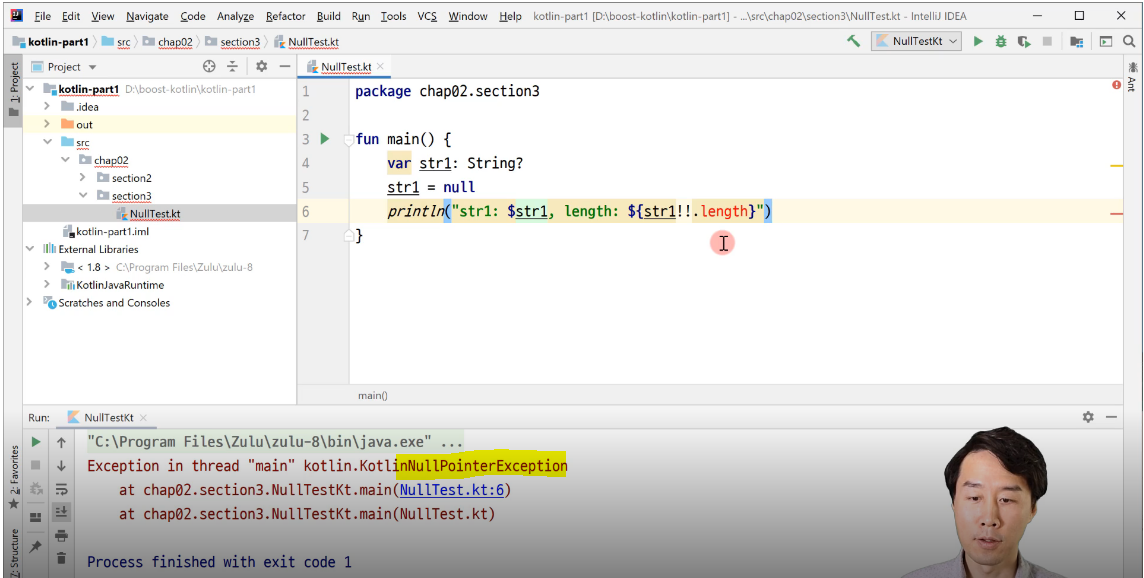Click main() in the editor breadcrumb

[373, 395]
